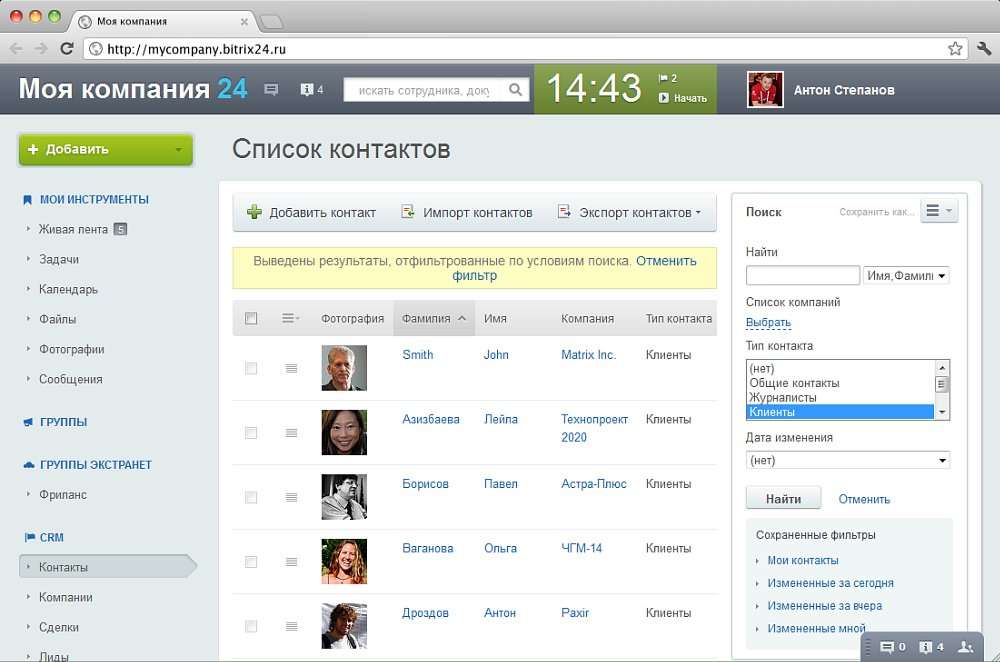Click the Найти search button
The height and width of the screenshot is (662, 1000).
(783, 499)
